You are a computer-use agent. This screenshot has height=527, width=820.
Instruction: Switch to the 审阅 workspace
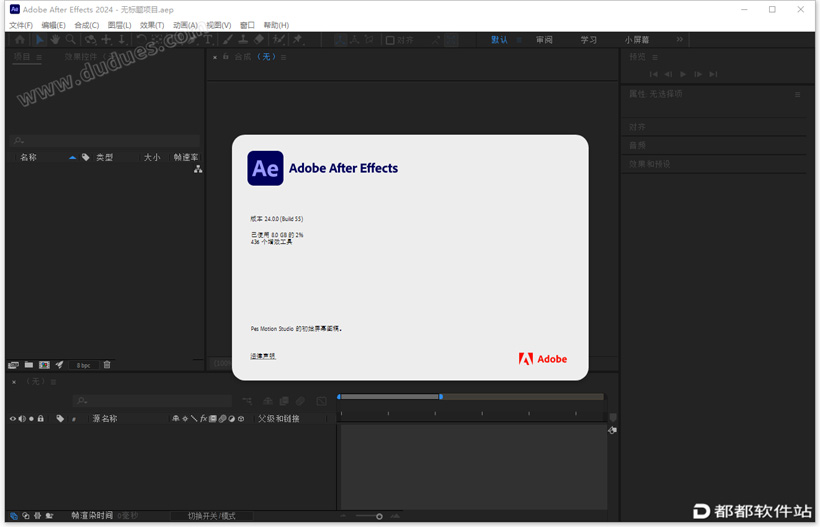point(544,40)
